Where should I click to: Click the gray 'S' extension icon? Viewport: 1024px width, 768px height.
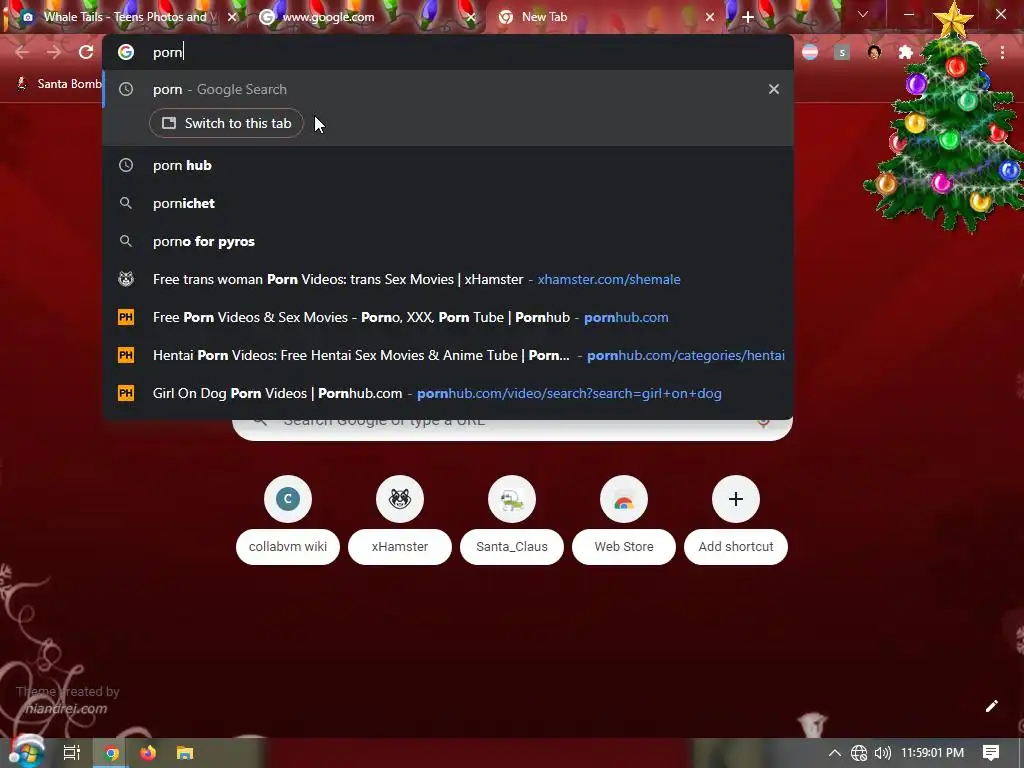pos(842,52)
